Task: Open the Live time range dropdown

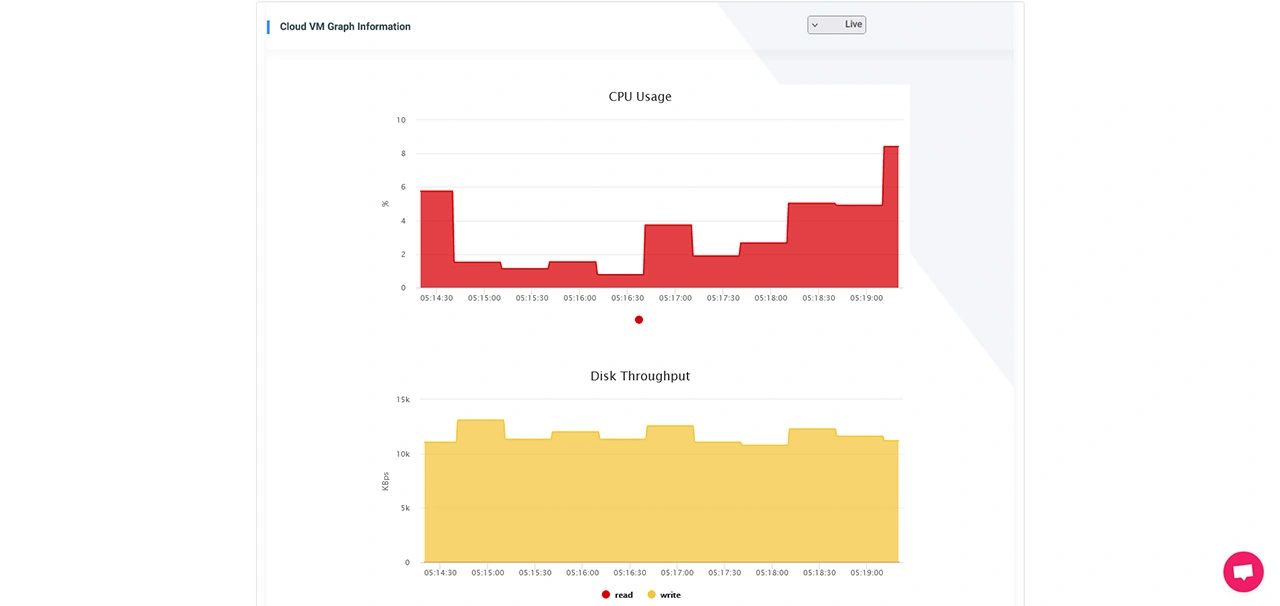Action: pyautogui.click(x=837, y=25)
